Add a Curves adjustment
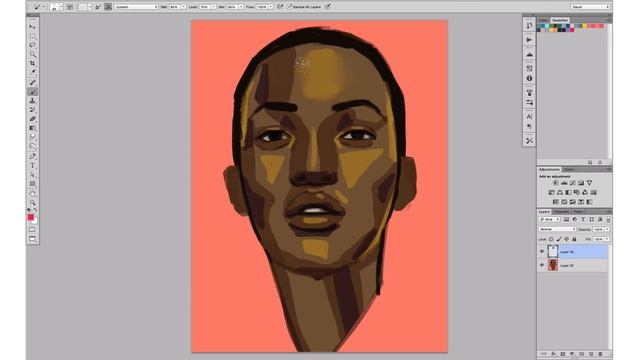The width and height of the screenshot is (640, 360). tap(573, 183)
